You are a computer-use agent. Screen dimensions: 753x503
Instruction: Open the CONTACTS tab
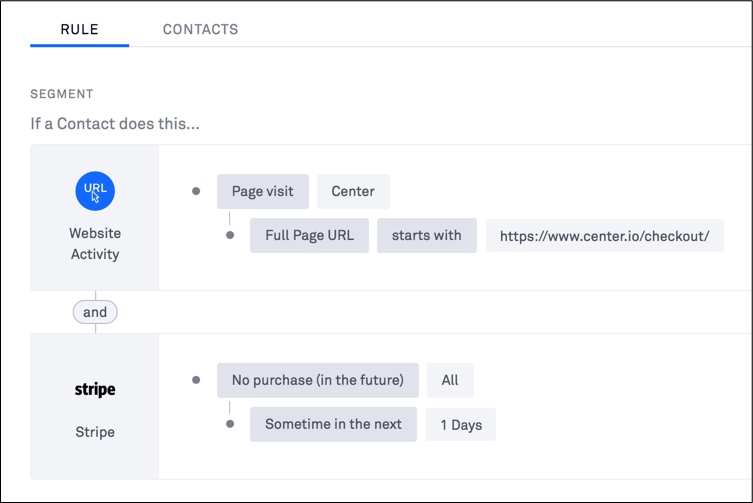point(200,29)
